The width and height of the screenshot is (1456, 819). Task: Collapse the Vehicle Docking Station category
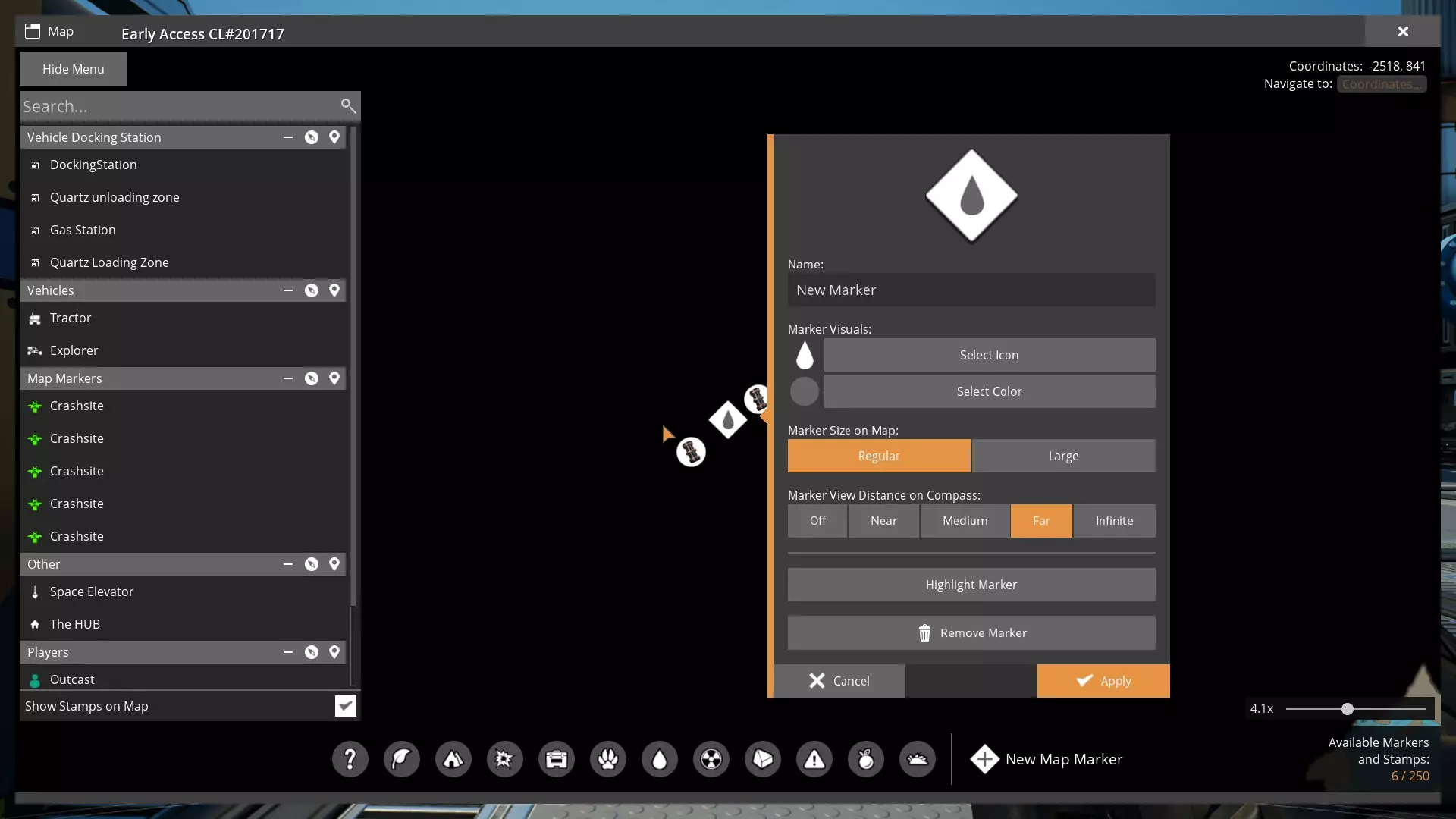click(288, 137)
